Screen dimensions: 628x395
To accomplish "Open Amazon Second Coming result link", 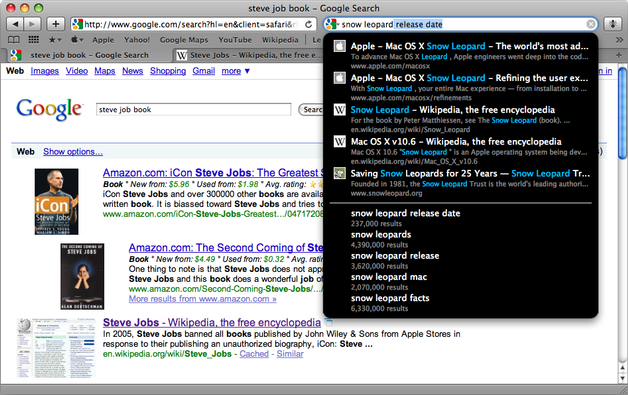I will click(225, 248).
